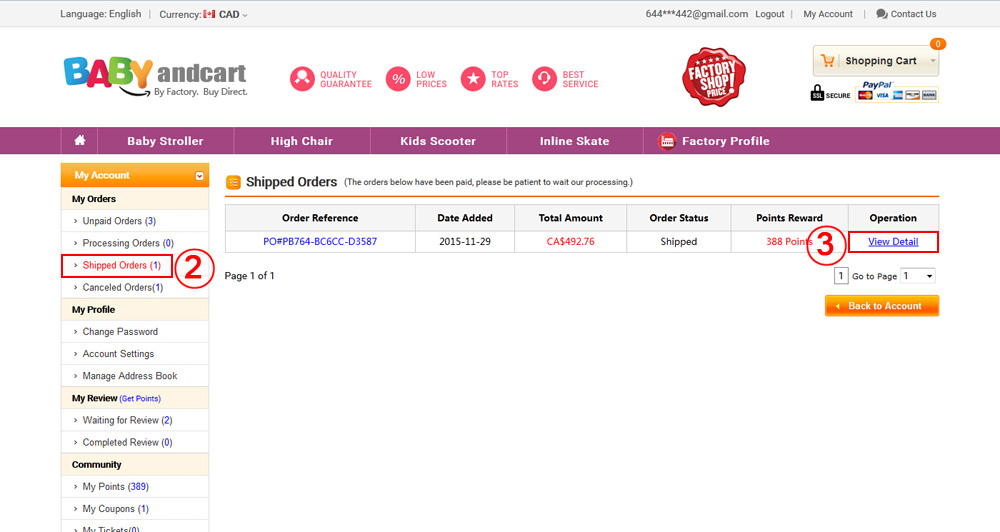This screenshot has width=1000, height=532.
Task: Open Waiting for Review (2)
Action: click(127, 420)
